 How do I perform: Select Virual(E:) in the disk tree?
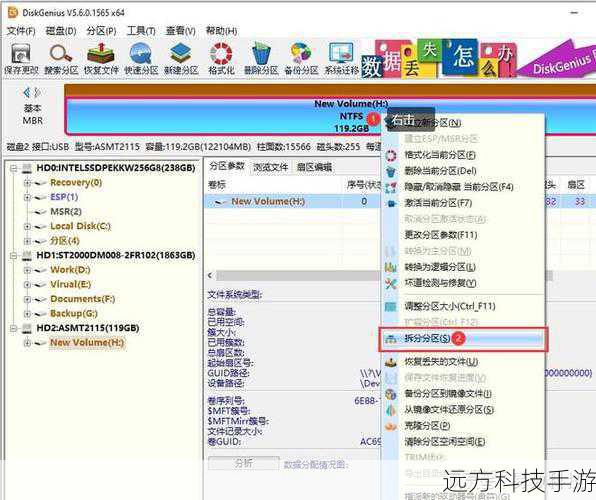point(71,284)
